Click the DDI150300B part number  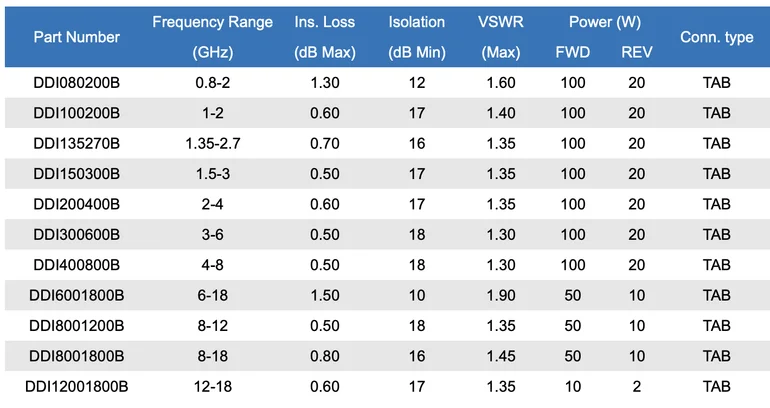pos(77,174)
